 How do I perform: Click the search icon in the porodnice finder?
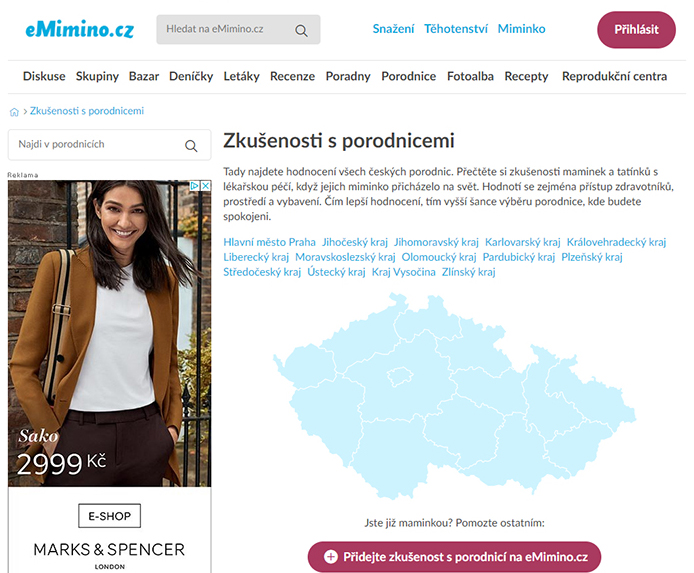[x=191, y=146]
